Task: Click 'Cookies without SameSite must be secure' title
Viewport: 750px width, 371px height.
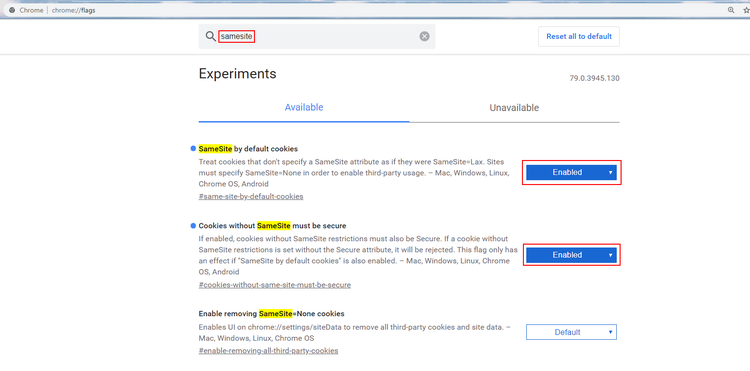Action: (272, 225)
